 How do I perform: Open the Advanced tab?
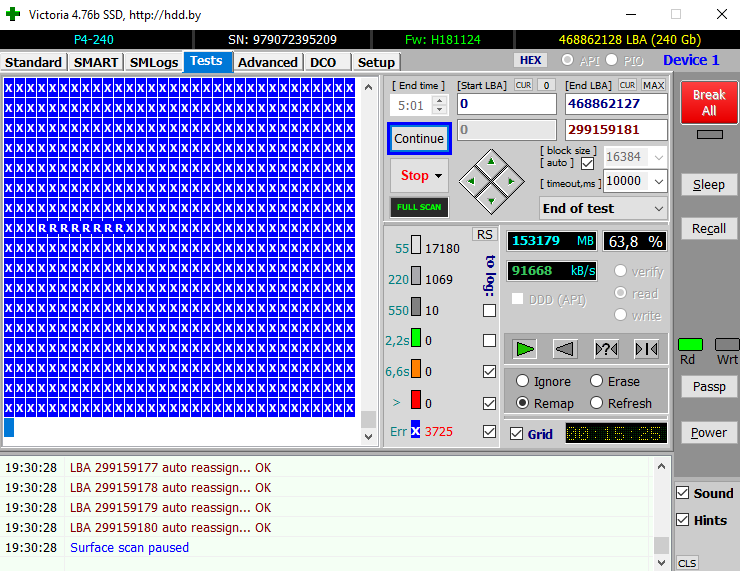268,62
